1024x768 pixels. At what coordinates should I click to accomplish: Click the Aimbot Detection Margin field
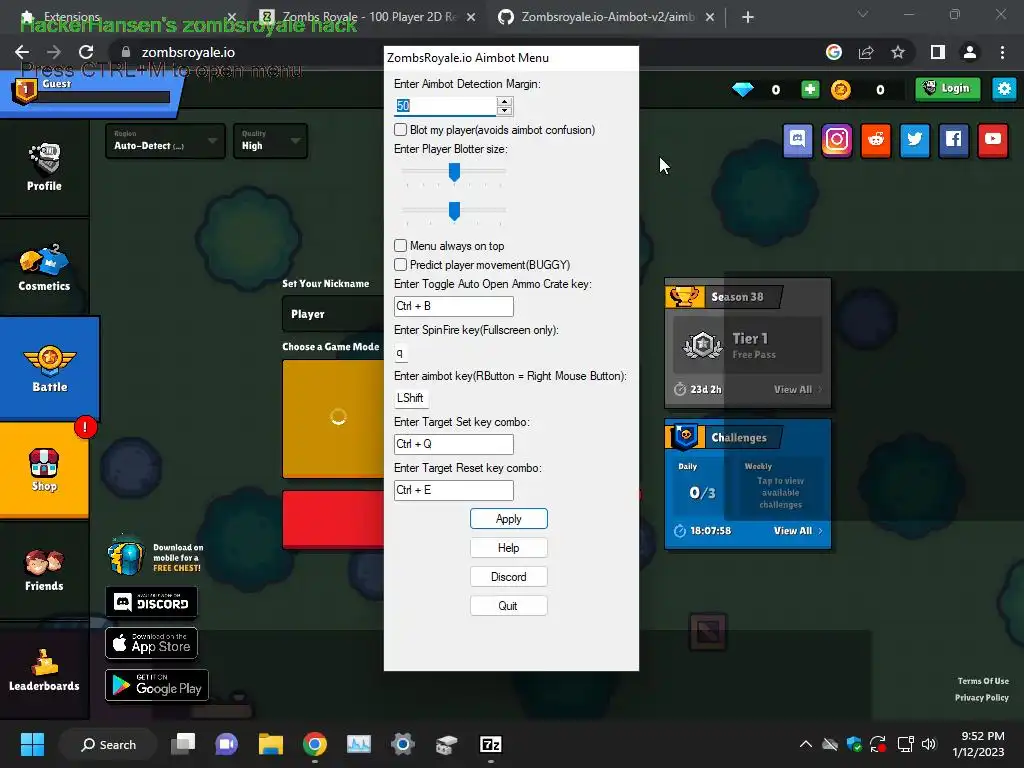(x=446, y=106)
